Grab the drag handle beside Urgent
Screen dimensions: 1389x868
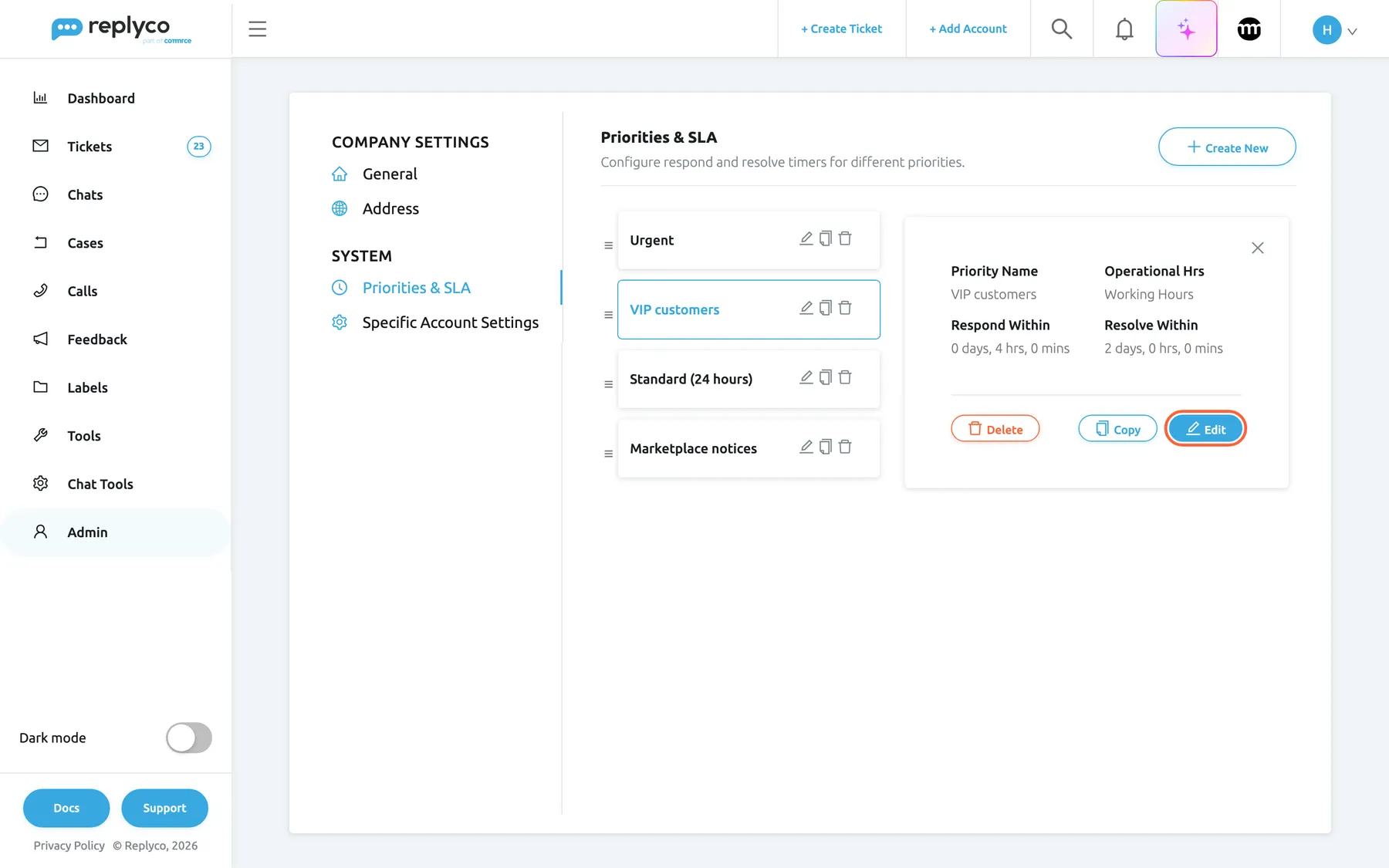click(x=608, y=245)
